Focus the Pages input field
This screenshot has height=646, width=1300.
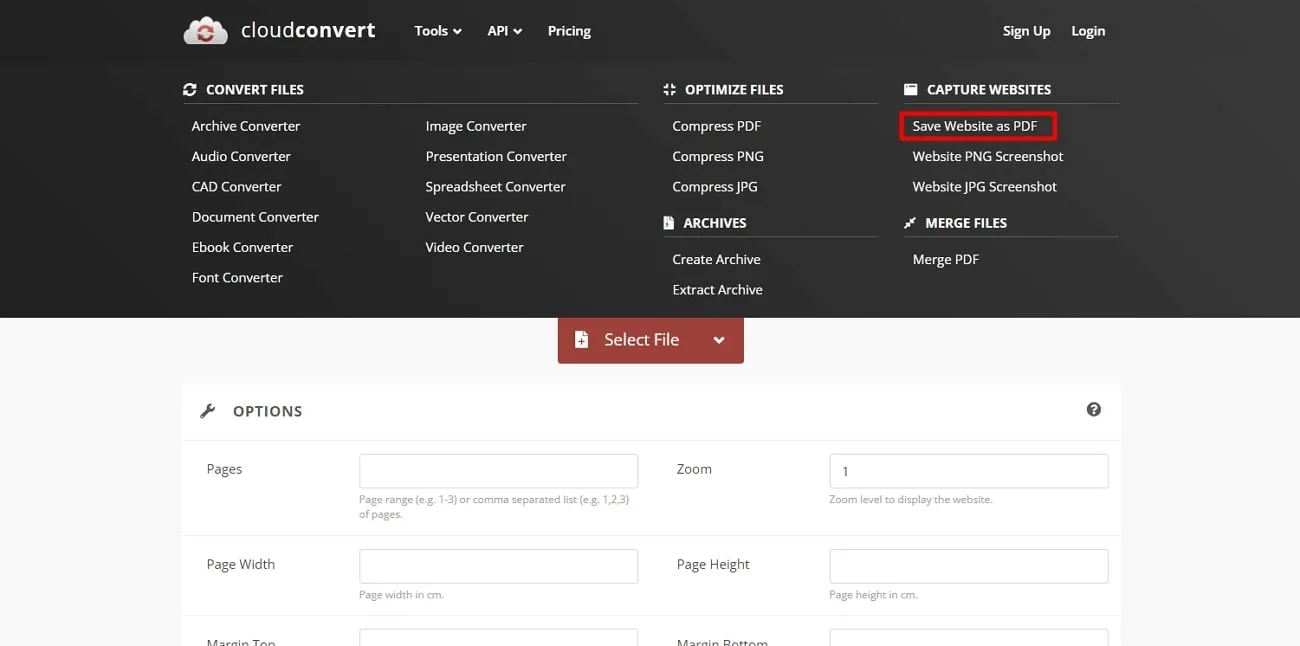pos(498,471)
